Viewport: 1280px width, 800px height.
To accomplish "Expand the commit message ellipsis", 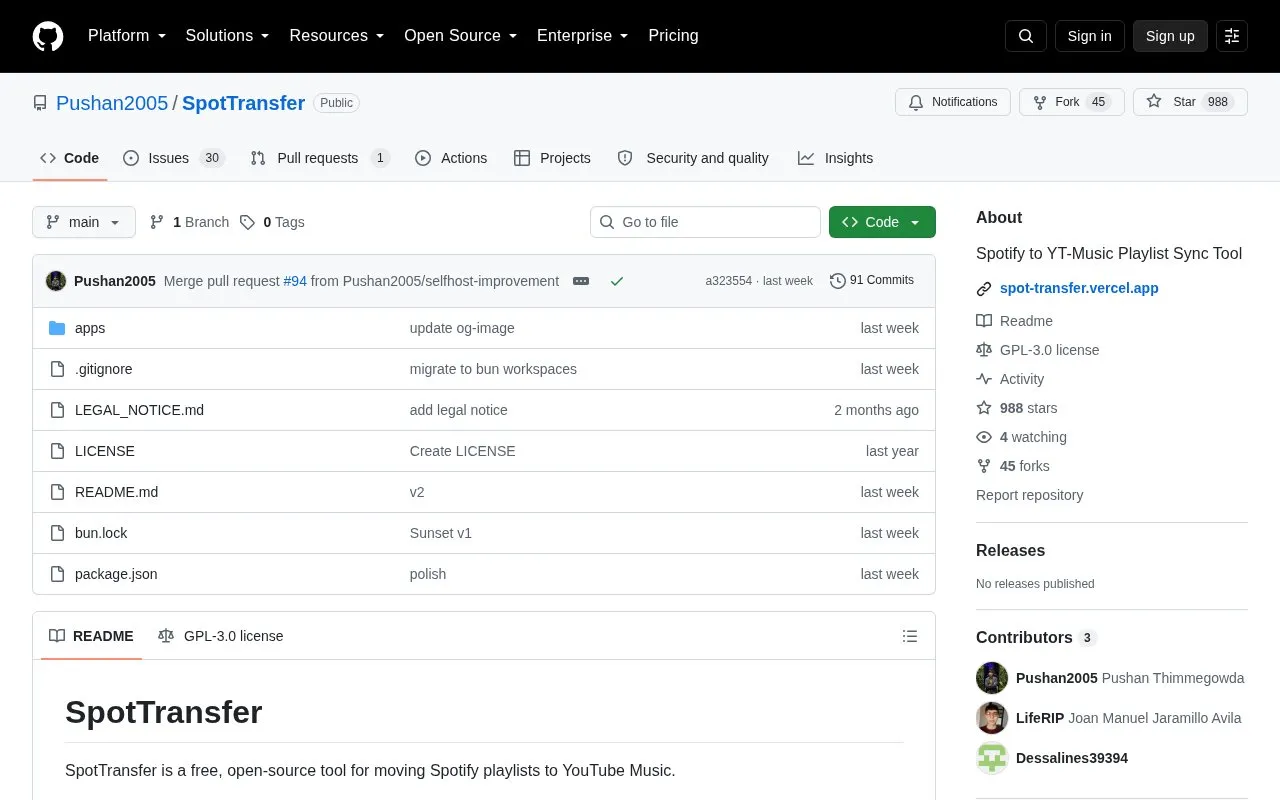I will point(581,281).
